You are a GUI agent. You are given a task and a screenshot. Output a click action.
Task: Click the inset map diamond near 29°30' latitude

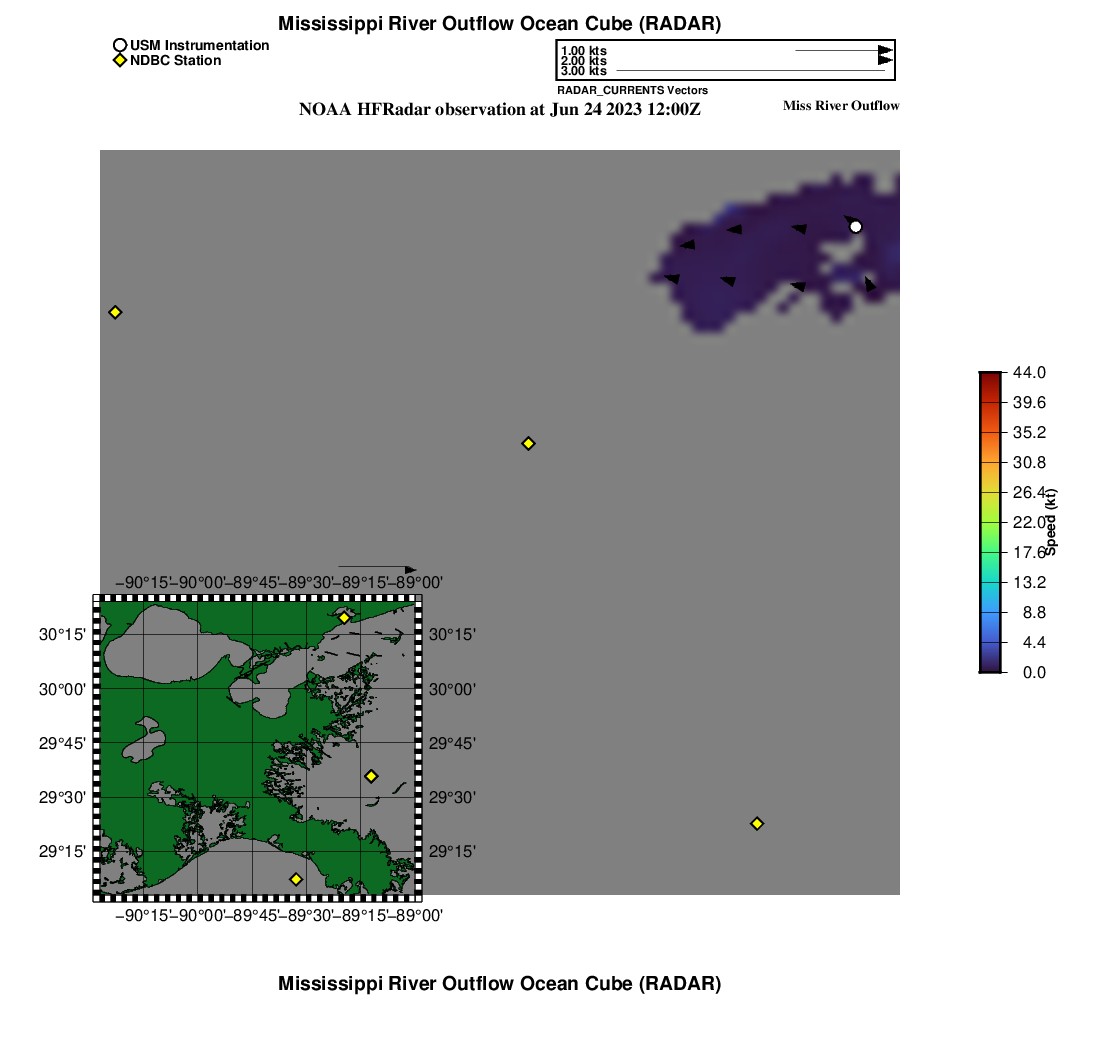click(371, 776)
